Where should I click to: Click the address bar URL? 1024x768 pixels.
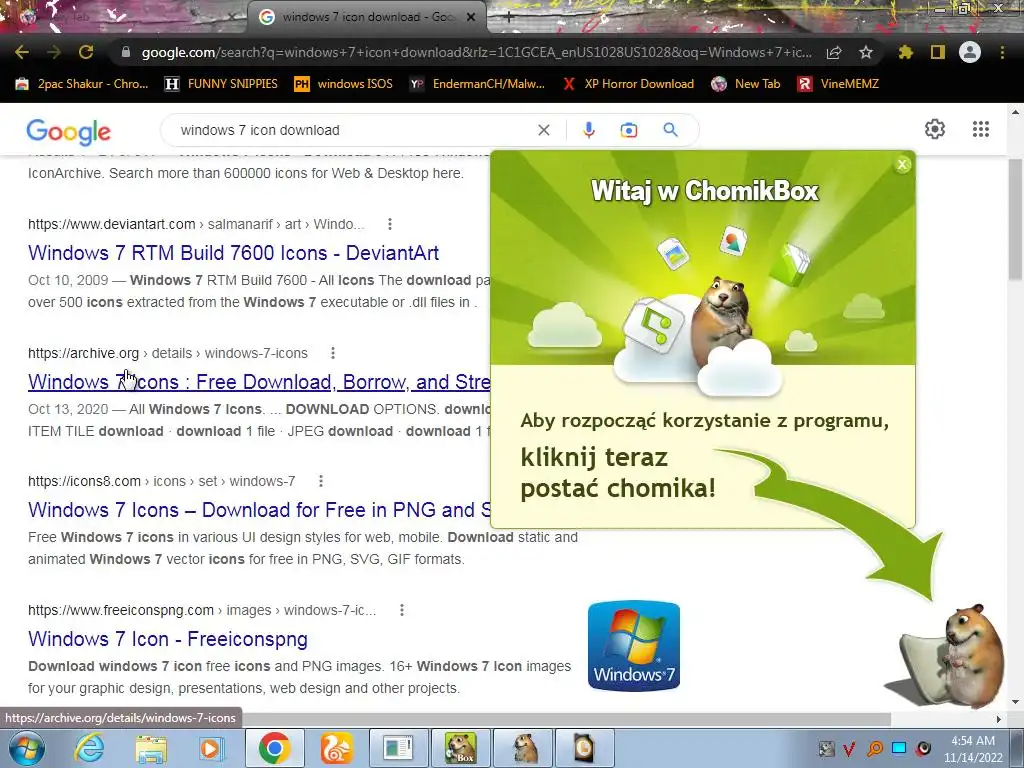477,52
